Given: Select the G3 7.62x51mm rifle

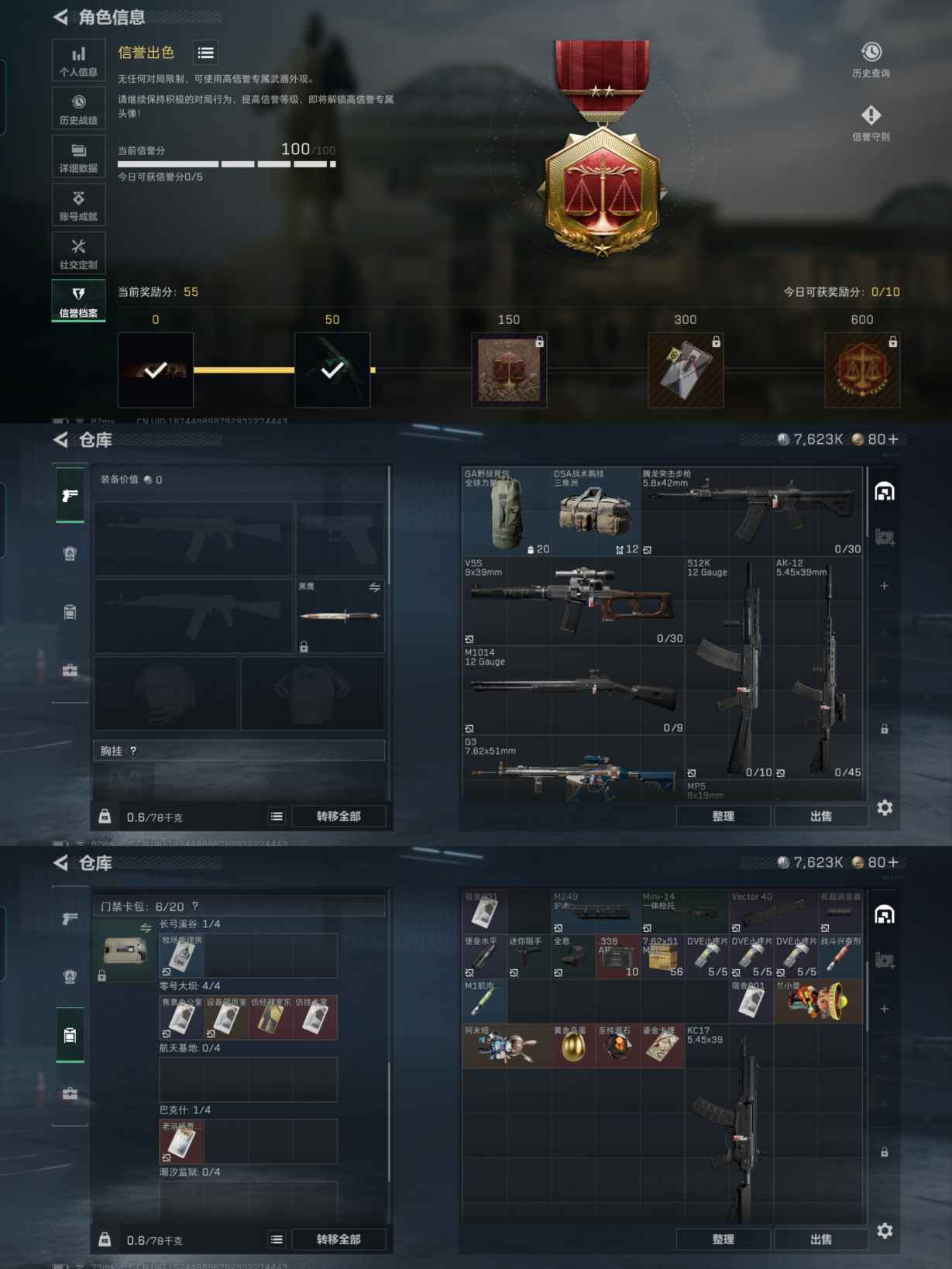Looking at the screenshot, I should (573, 769).
